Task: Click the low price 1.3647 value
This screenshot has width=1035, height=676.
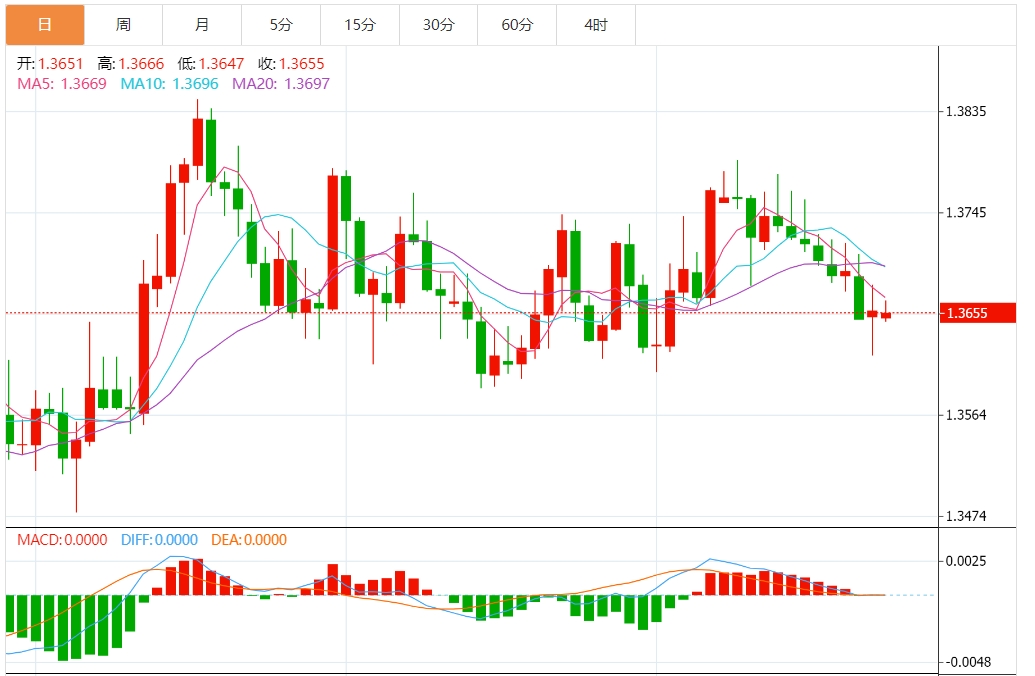Action: (221, 64)
